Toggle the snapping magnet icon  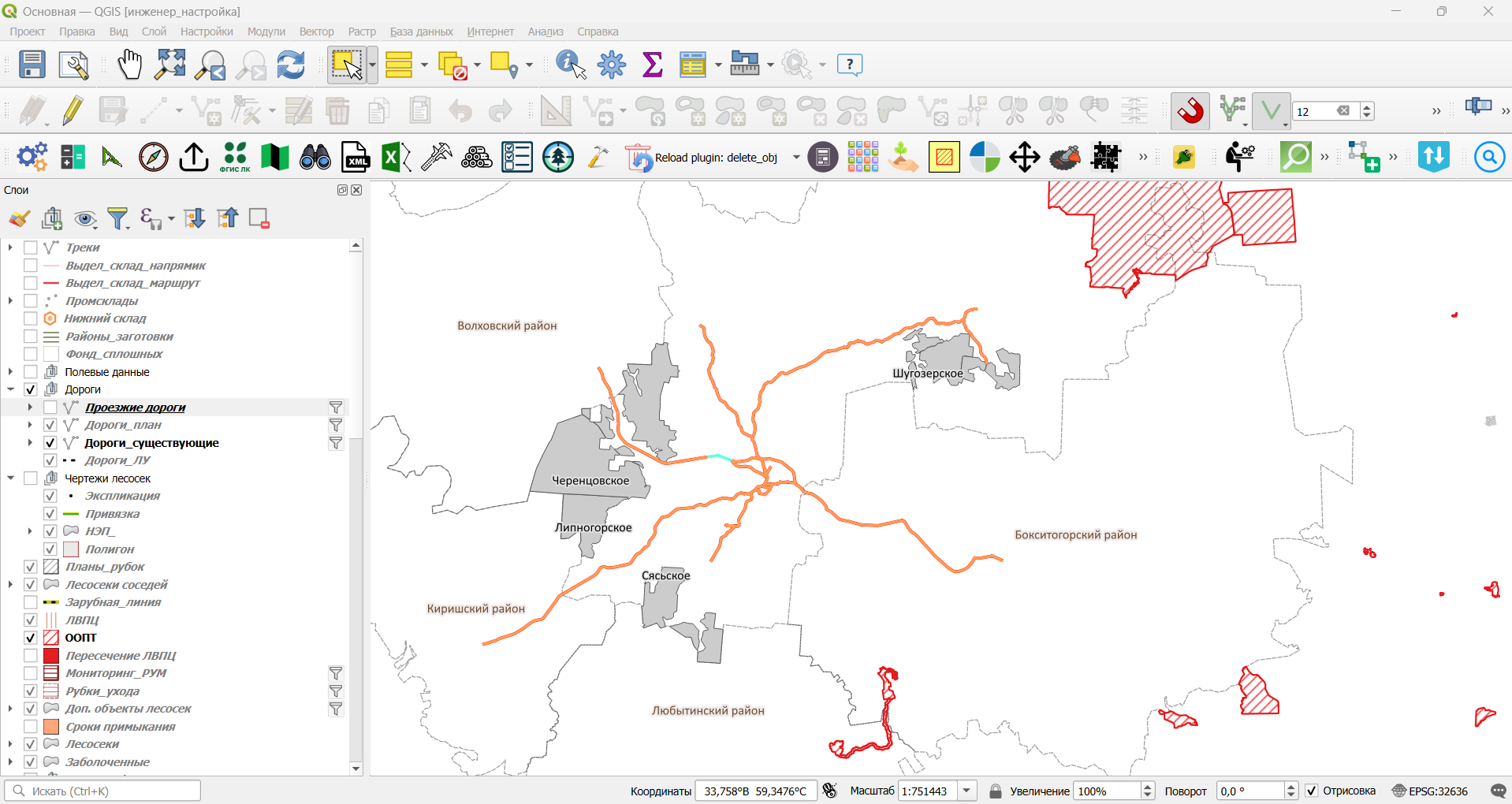point(1190,110)
